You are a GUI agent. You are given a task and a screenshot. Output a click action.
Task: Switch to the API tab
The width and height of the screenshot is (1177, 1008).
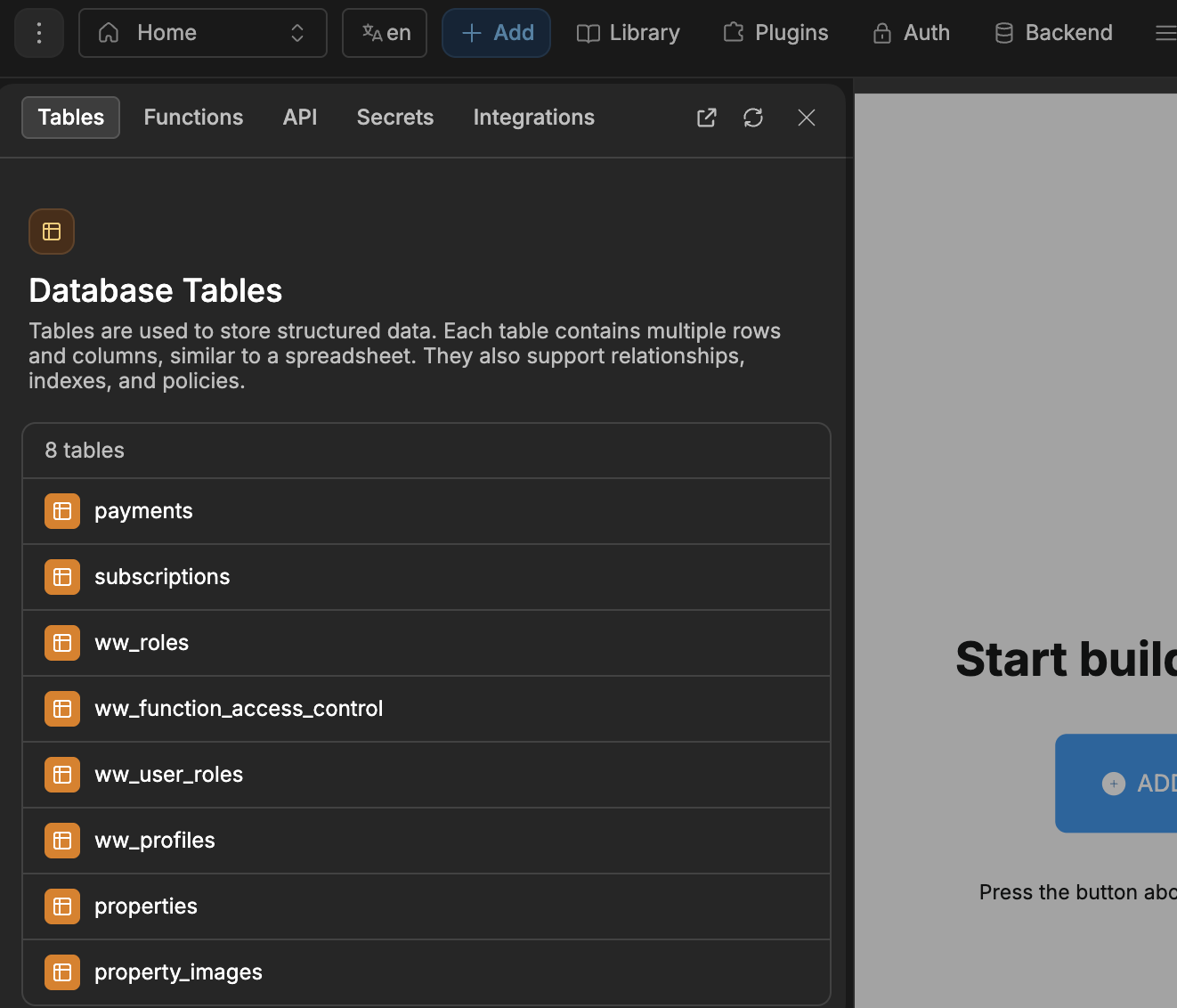(300, 118)
